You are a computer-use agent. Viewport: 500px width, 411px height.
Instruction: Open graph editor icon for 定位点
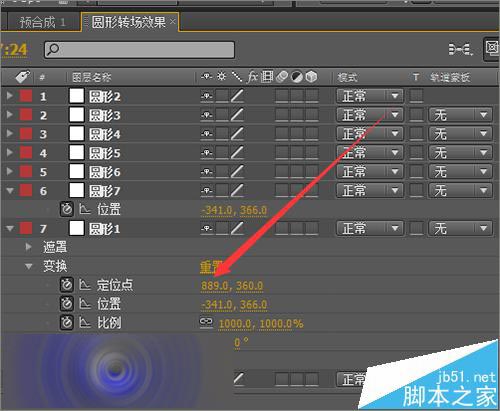point(85,285)
